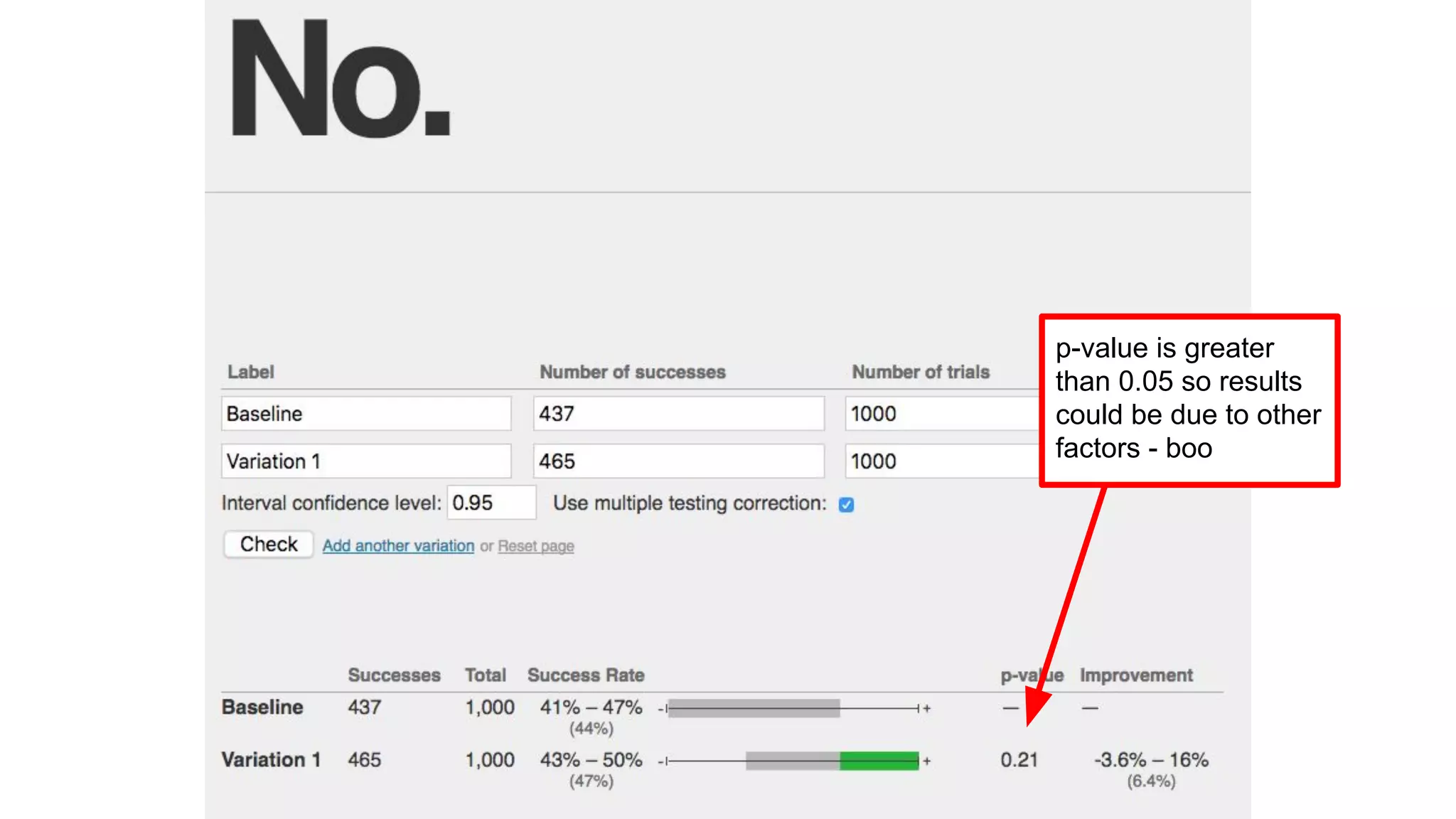This screenshot has height=819, width=1456.
Task: Click the Improvement results column header
Action: (1136, 675)
